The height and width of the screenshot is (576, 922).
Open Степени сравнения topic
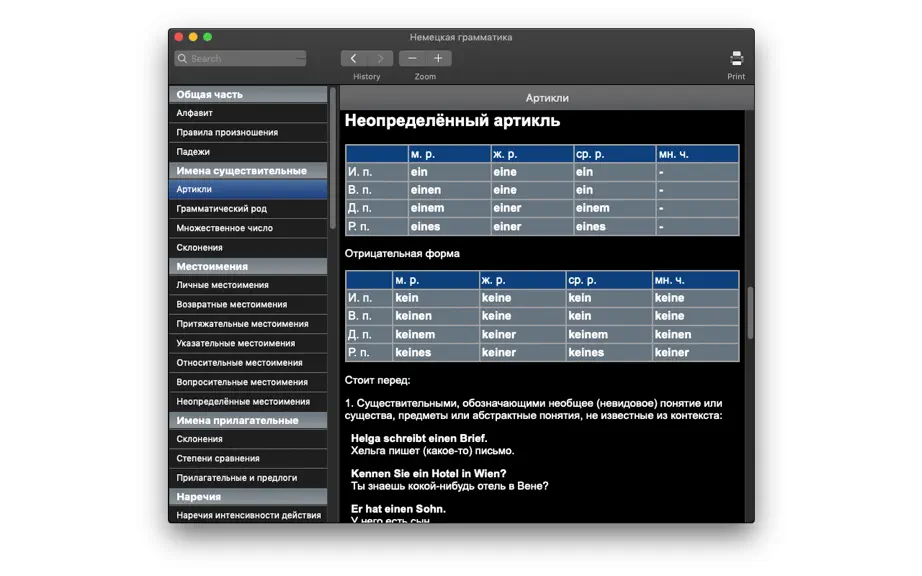tap(248, 458)
